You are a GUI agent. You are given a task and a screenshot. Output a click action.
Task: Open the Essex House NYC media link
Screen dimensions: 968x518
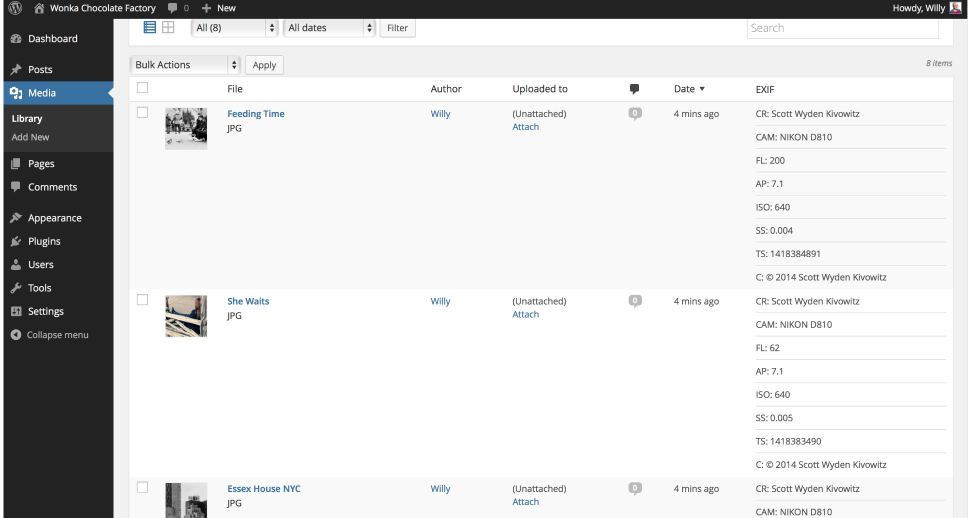point(264,488)
